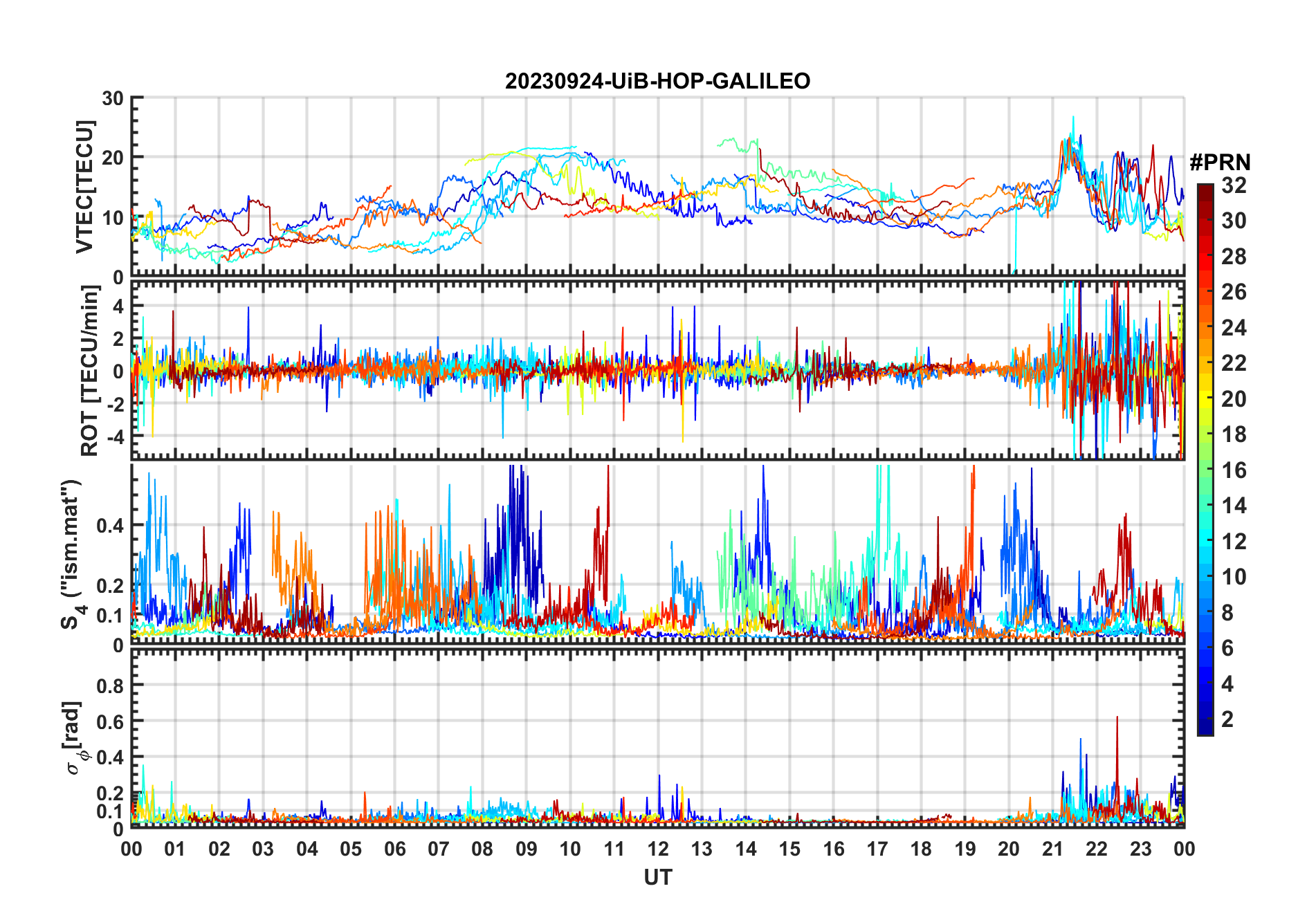Click colorbar tick label 32
1316x920 pixels.
(1234, 185)
